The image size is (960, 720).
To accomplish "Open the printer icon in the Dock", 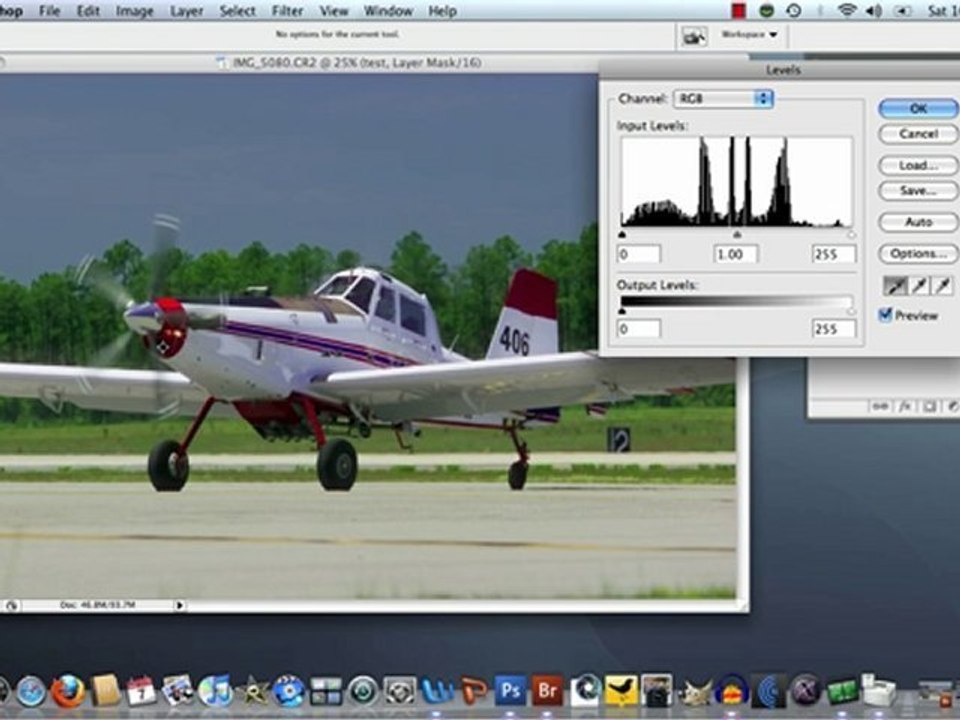I will pyautogui.click(x=878, y=691).
